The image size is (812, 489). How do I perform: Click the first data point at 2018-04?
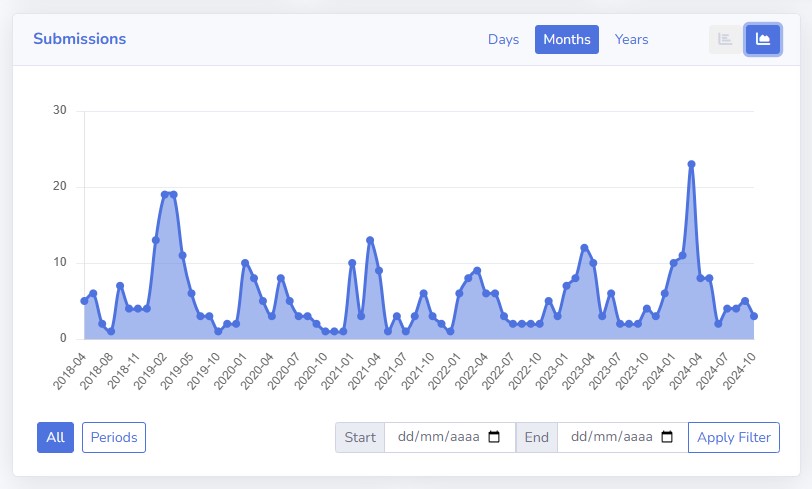tap(84, 301)
